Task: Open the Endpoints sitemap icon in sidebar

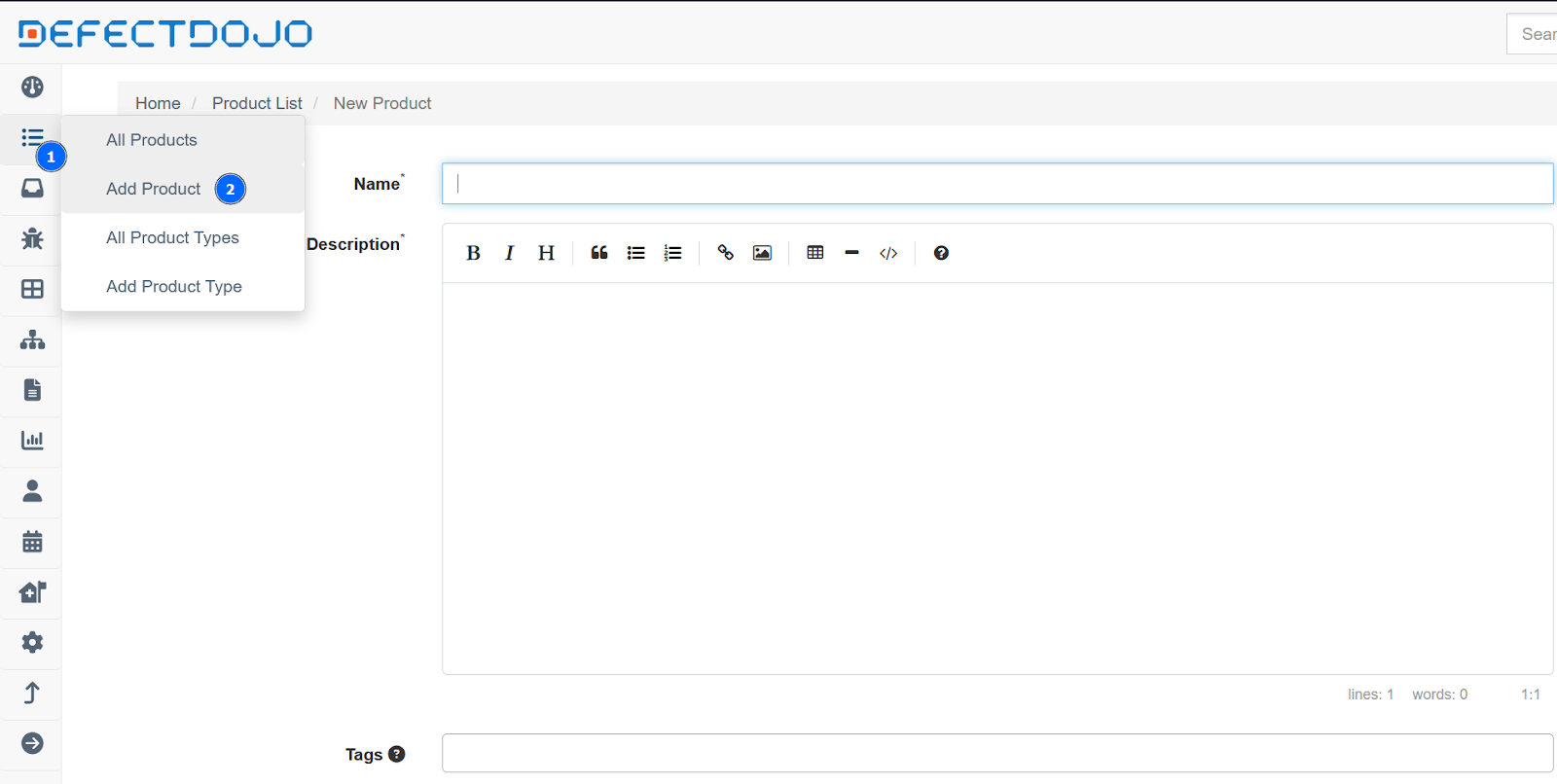Action: (x=32, y=339)
